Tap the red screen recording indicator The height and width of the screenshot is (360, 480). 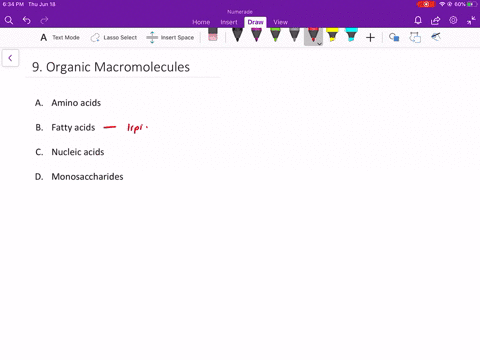coord(426,4)
